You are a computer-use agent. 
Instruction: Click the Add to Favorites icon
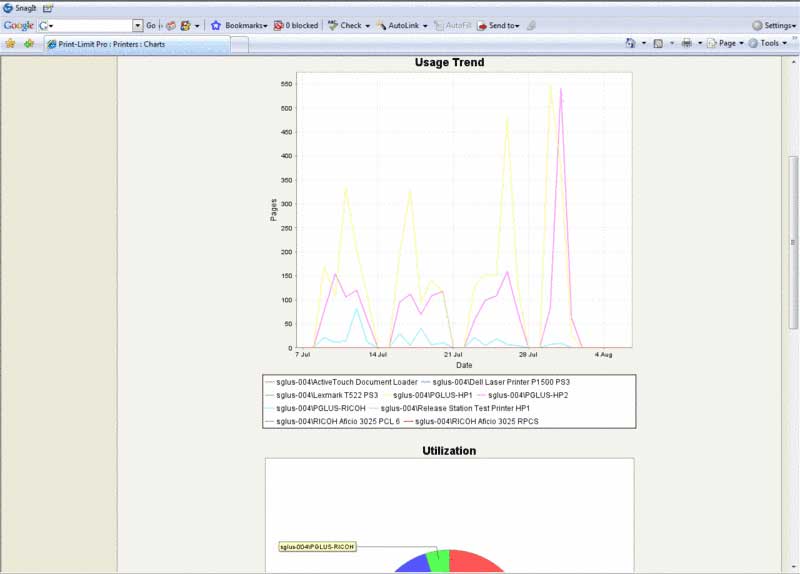29,44
